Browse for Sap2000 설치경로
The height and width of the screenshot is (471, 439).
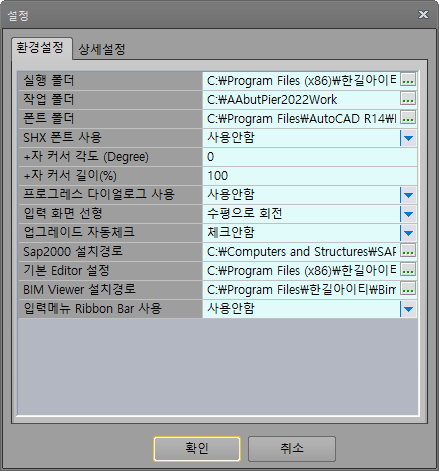(408, 251)
